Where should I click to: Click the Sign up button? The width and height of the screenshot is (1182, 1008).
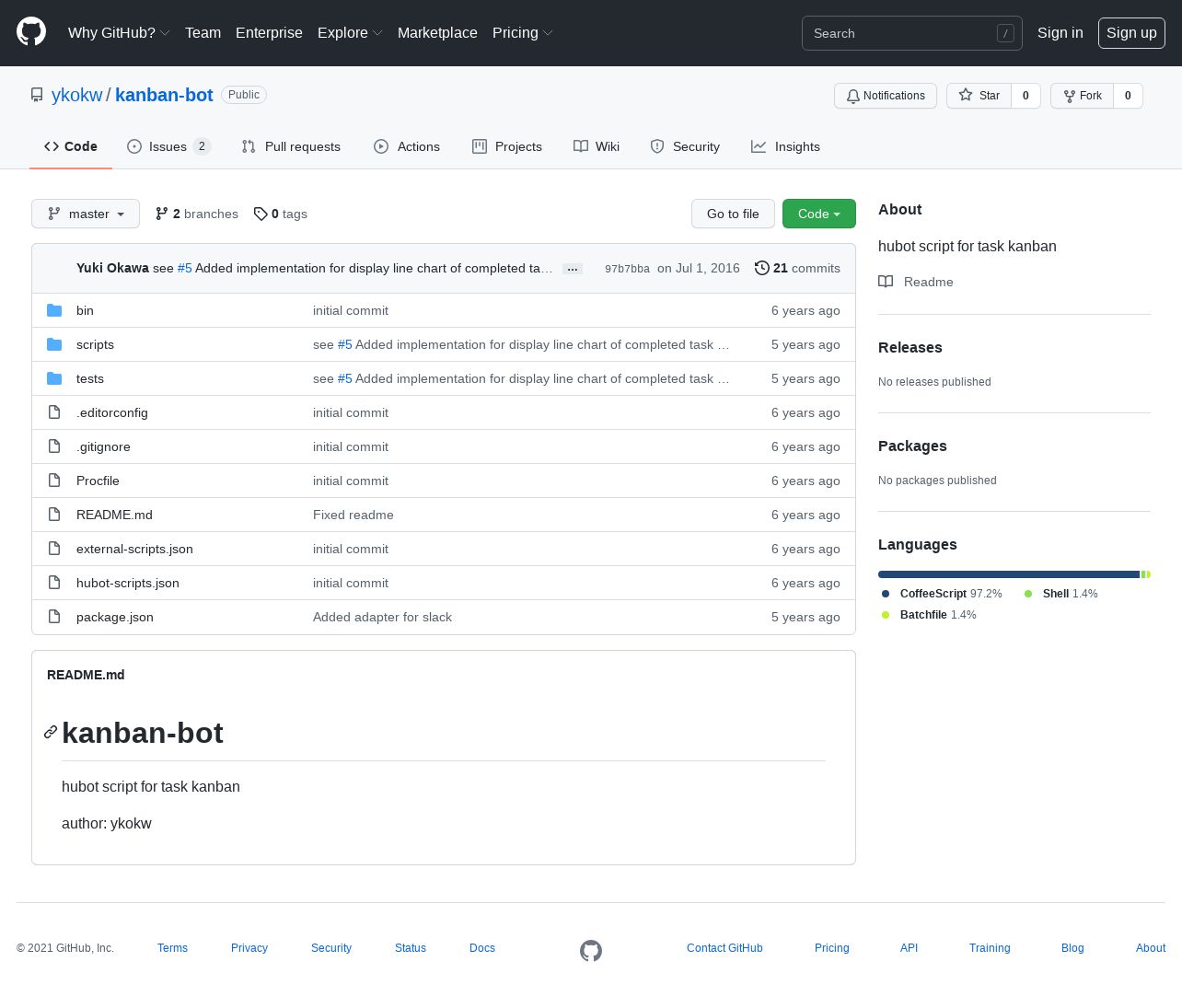[1131, 33]
